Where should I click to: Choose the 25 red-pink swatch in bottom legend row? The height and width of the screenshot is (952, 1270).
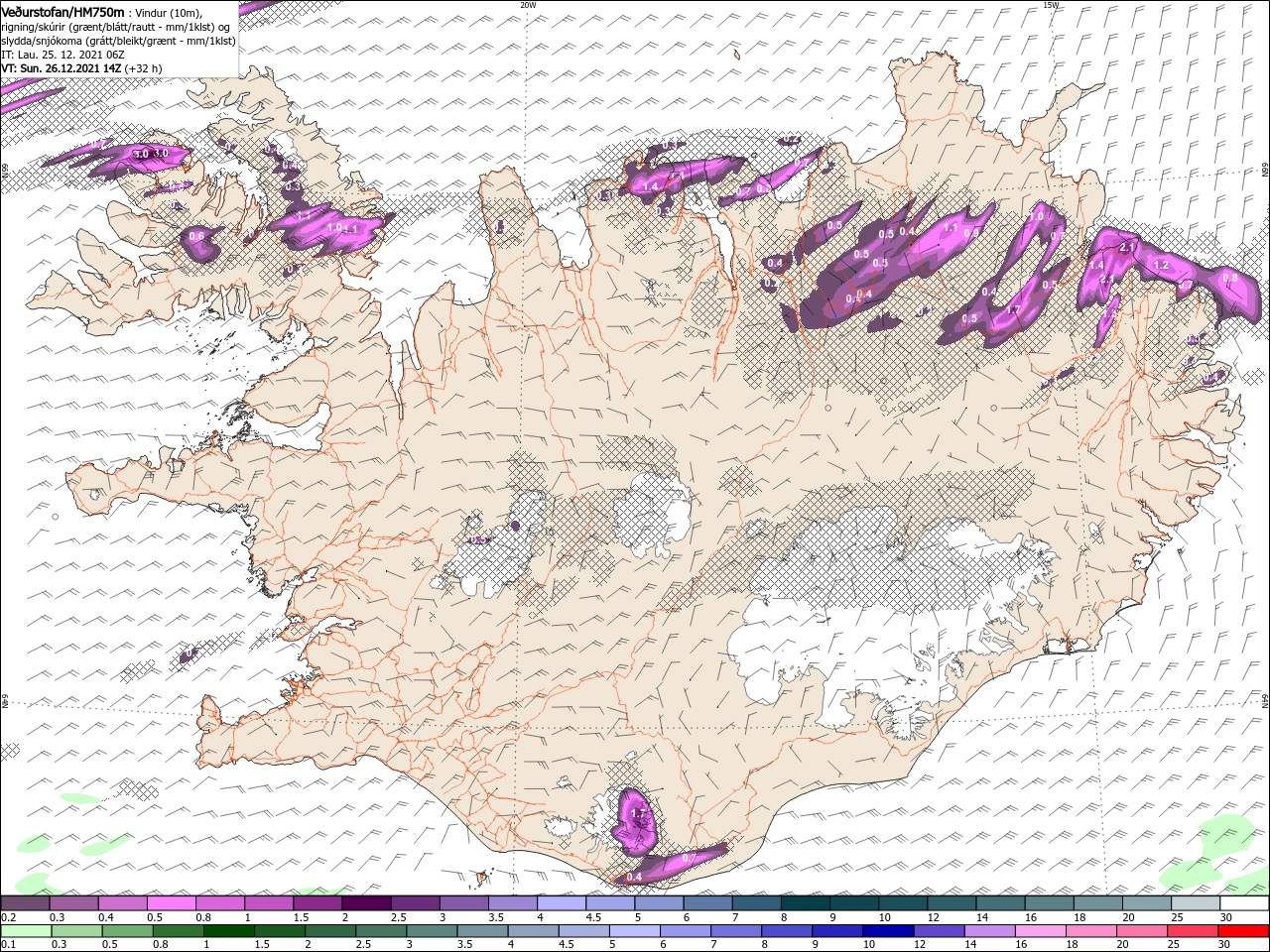point(1192,930)
